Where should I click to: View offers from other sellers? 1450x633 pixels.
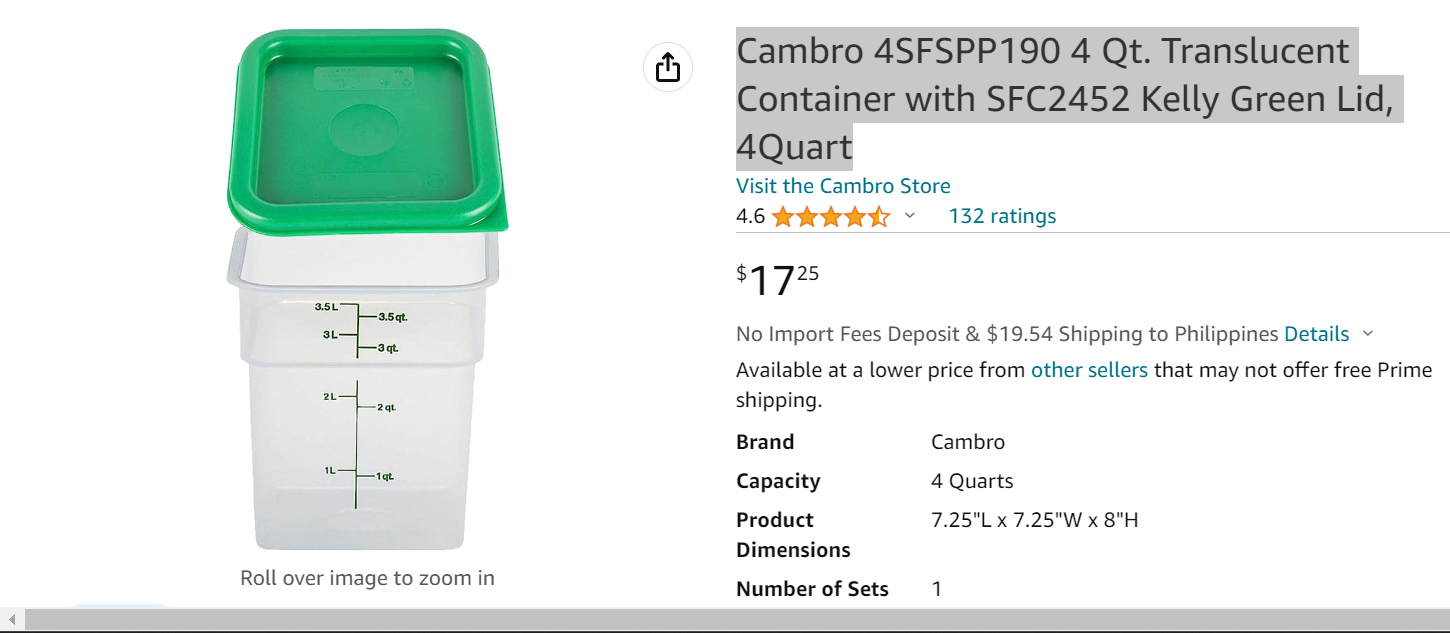pos(1089,370)
